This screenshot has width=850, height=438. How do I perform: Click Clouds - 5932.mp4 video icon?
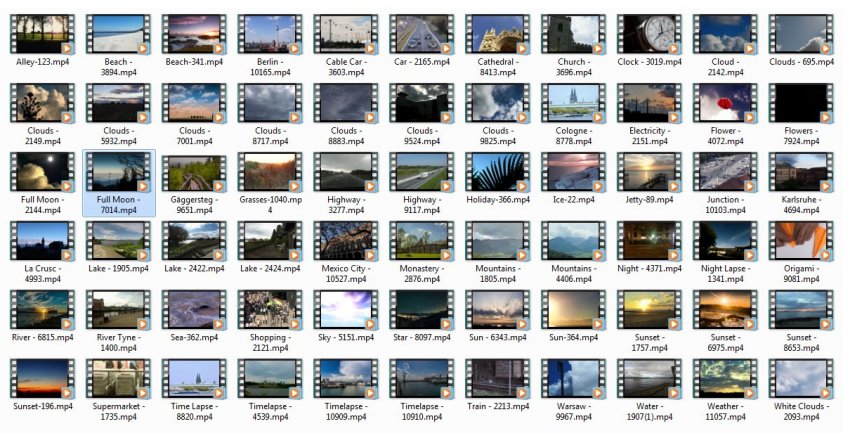click(118, 104)
